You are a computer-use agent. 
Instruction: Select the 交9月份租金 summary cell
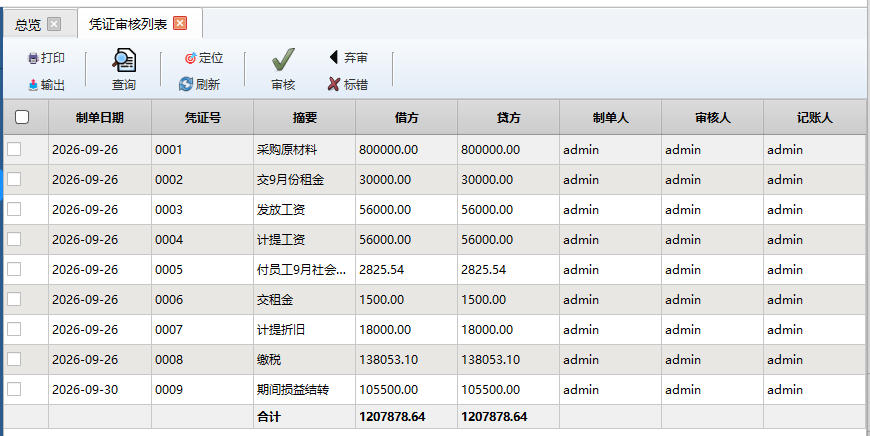pos(305,180)
